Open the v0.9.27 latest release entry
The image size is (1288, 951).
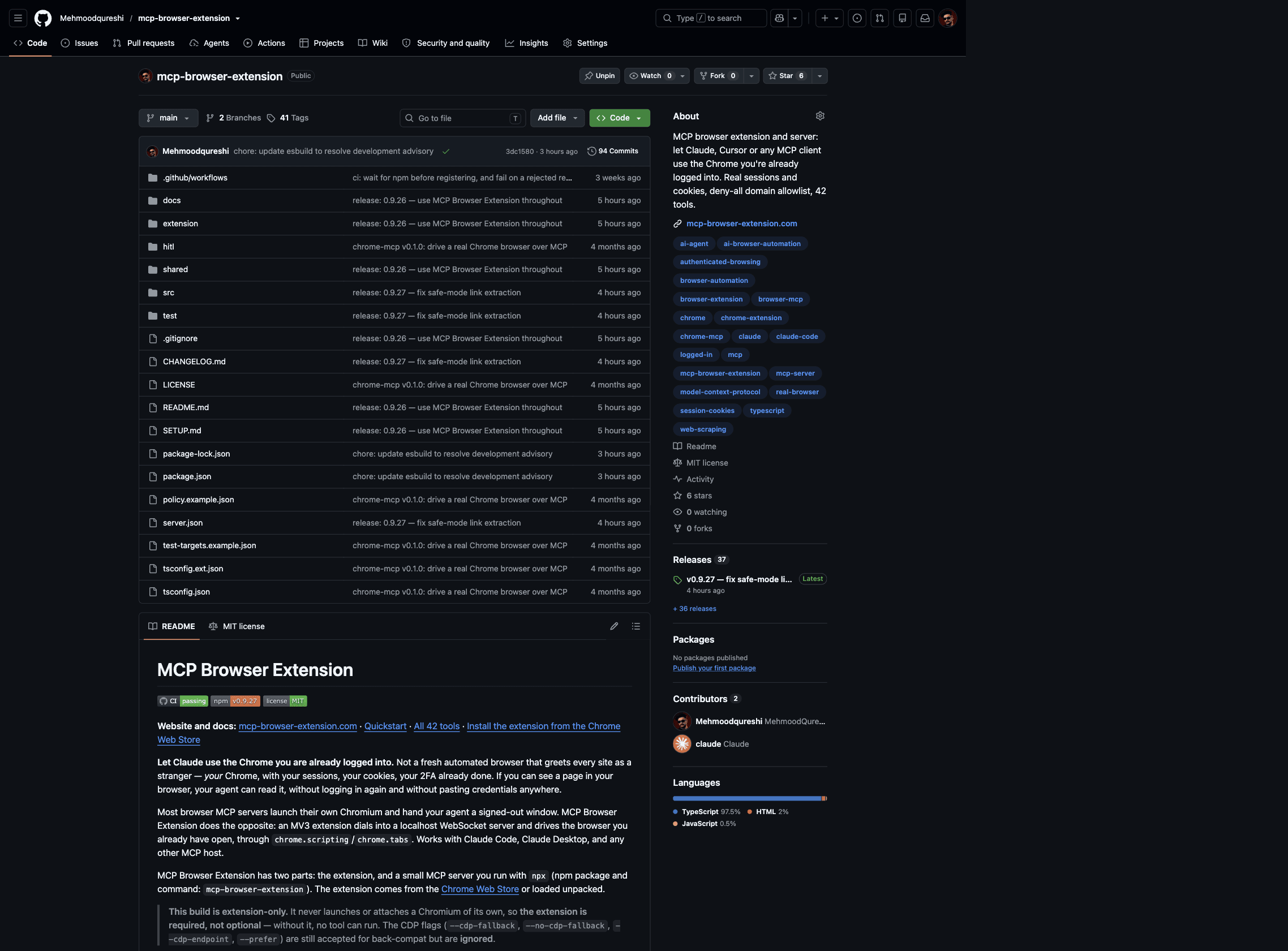click(x=739, y=579)
